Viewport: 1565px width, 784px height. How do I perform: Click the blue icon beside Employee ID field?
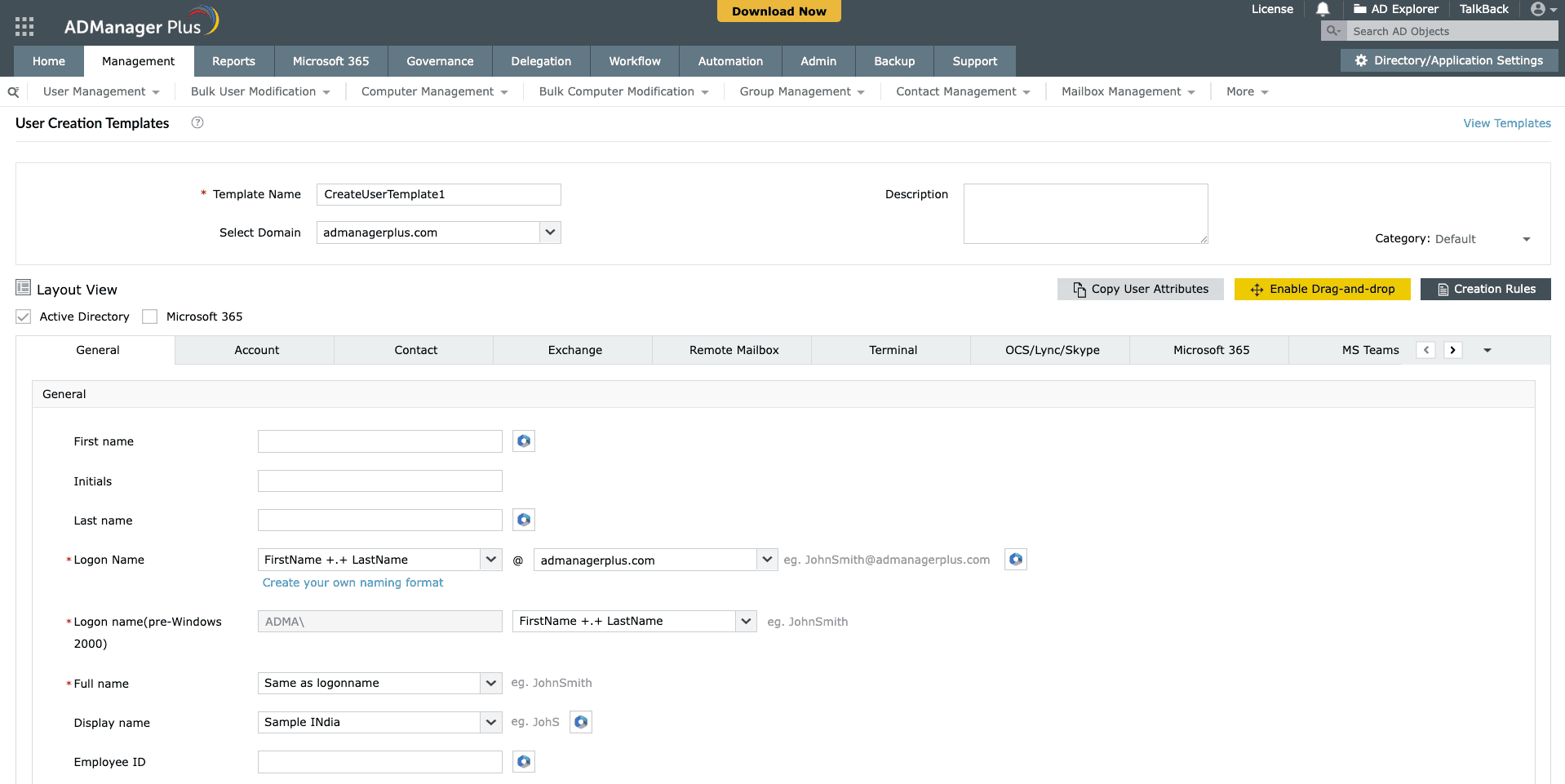point(523,761)
